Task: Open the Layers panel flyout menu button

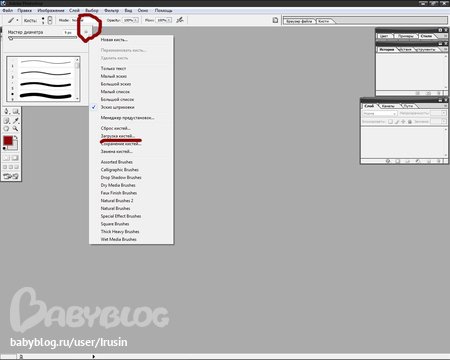Action: click(445, 106)
